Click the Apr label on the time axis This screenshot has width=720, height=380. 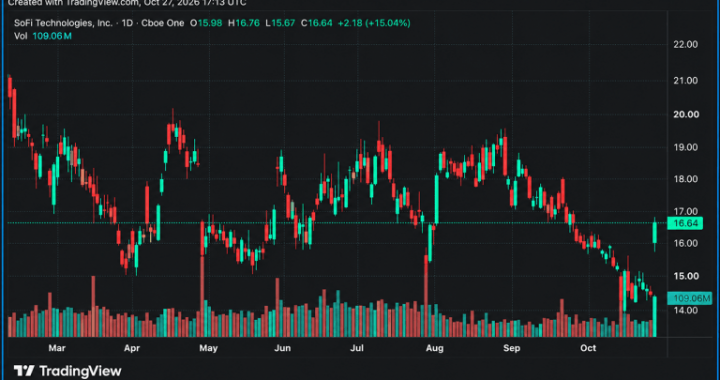tap(132, 348)
